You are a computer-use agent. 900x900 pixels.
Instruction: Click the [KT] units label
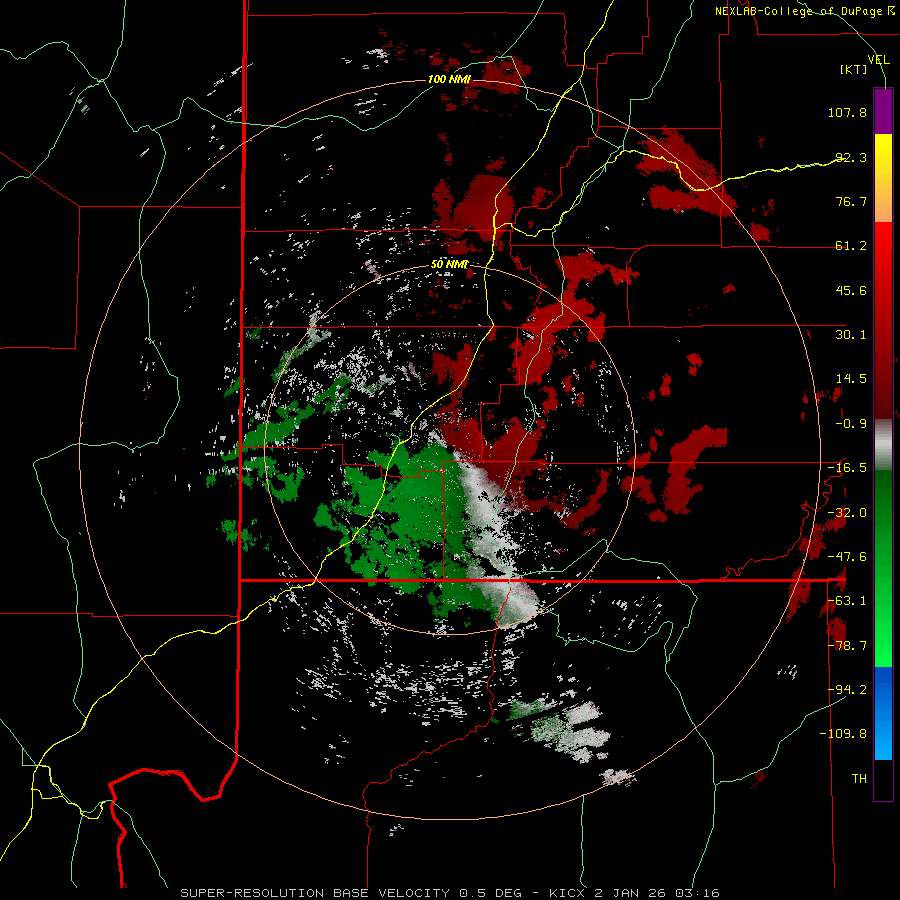854,69
